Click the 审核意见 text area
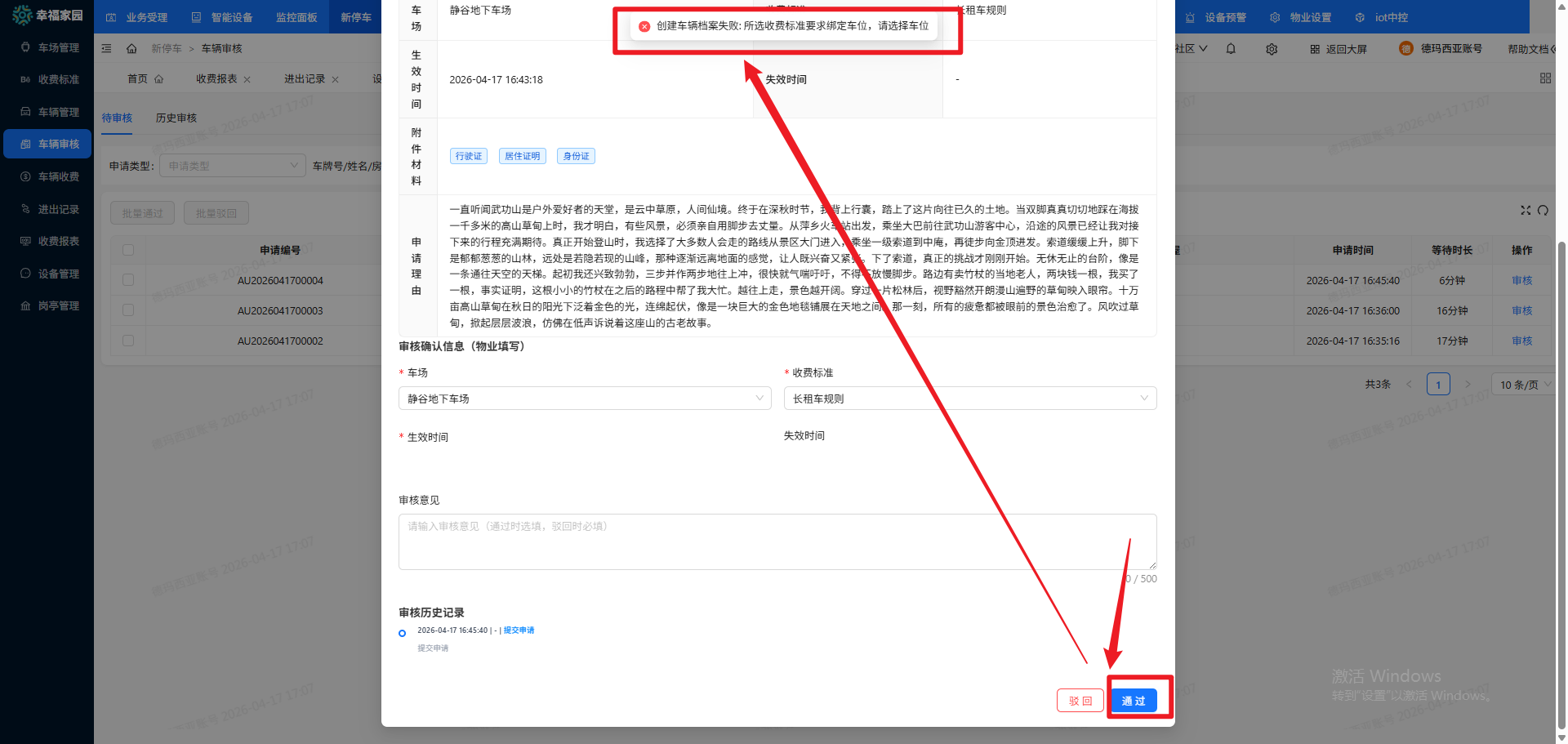The width and height of the screenshot is (1568, 744). [777, 541]
